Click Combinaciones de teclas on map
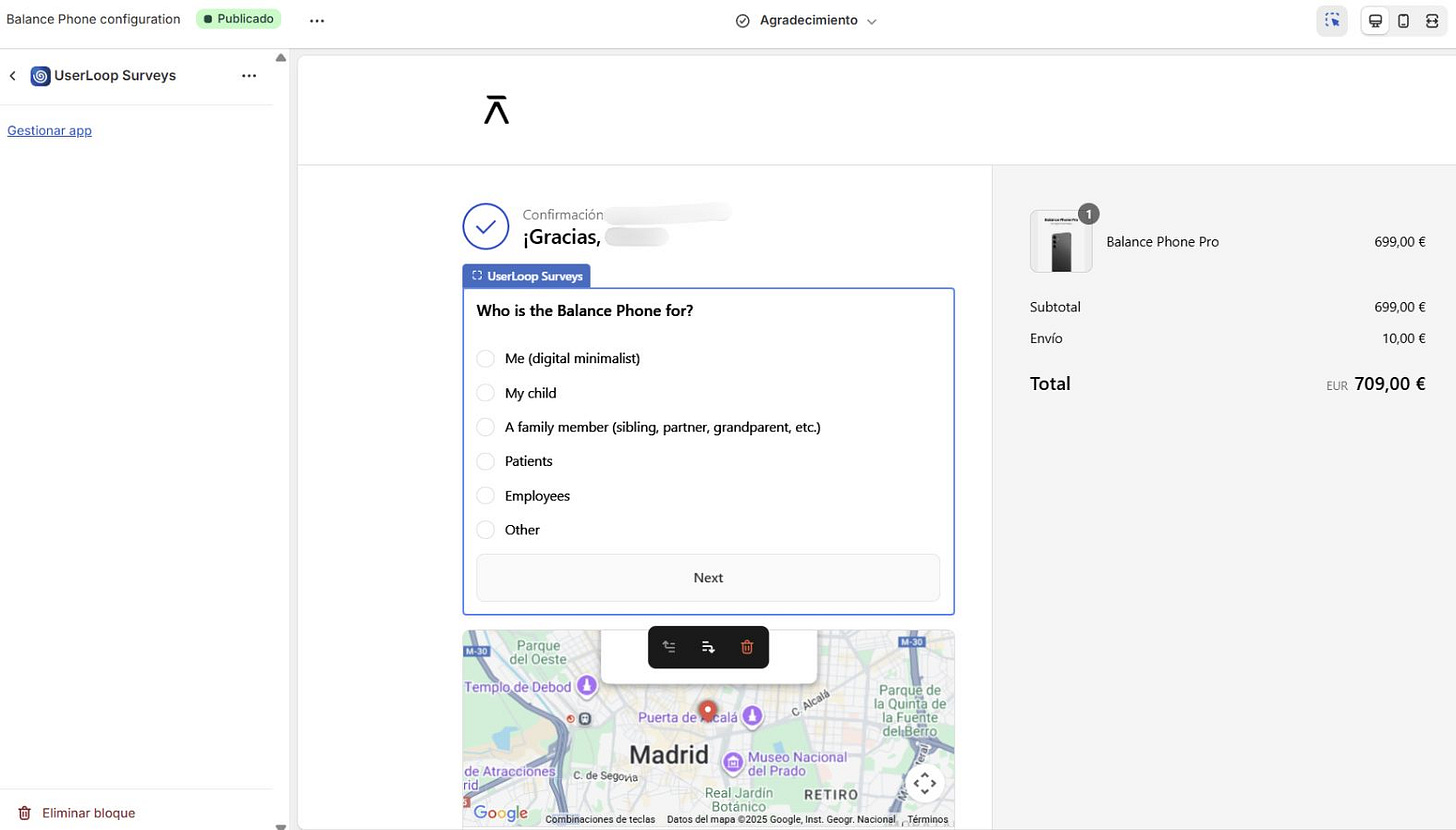This screenshot has width=1456, height=830. [600, 819]
